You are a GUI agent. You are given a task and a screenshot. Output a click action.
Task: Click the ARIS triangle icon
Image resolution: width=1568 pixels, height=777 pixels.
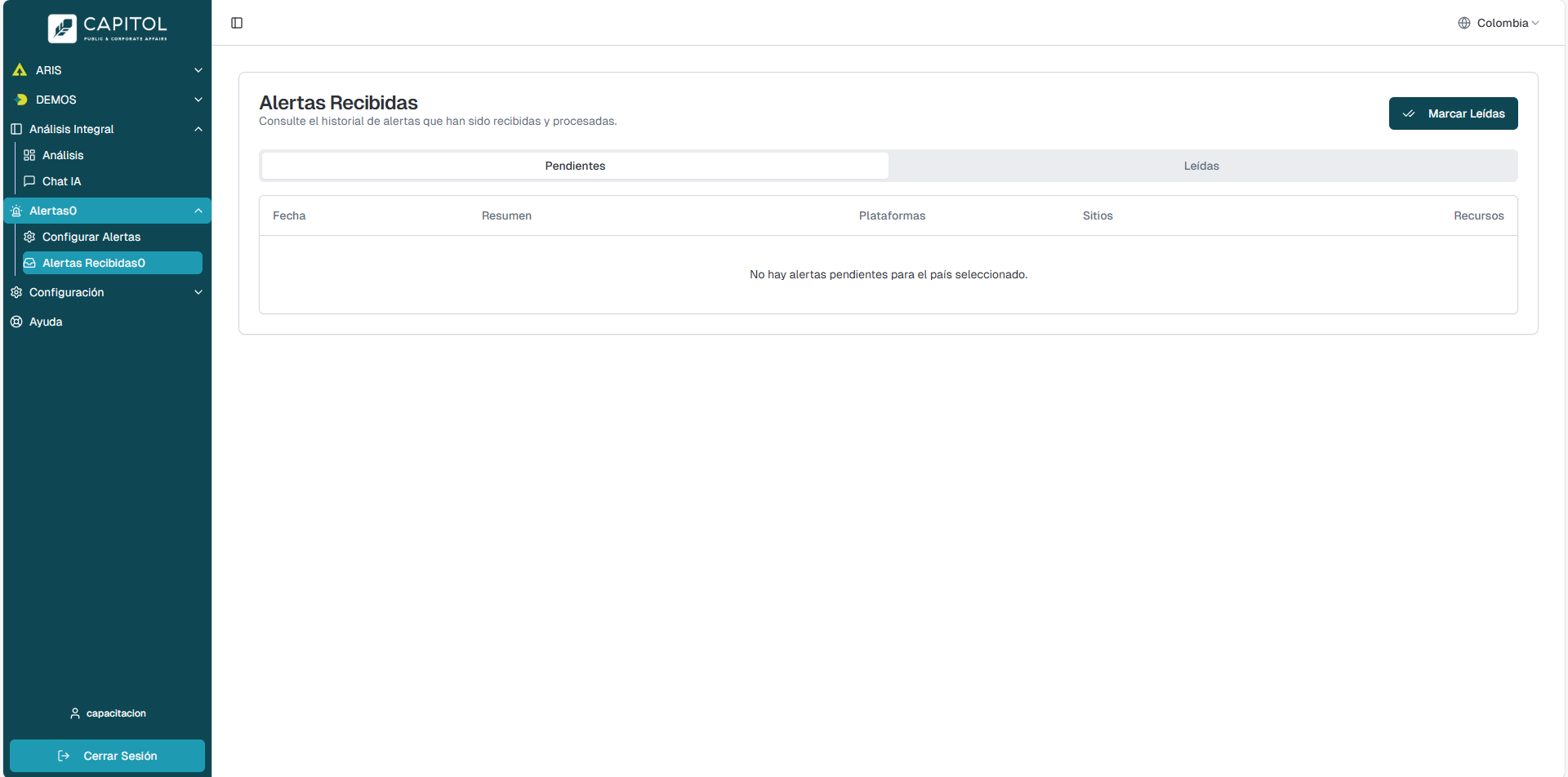point(20,70)
